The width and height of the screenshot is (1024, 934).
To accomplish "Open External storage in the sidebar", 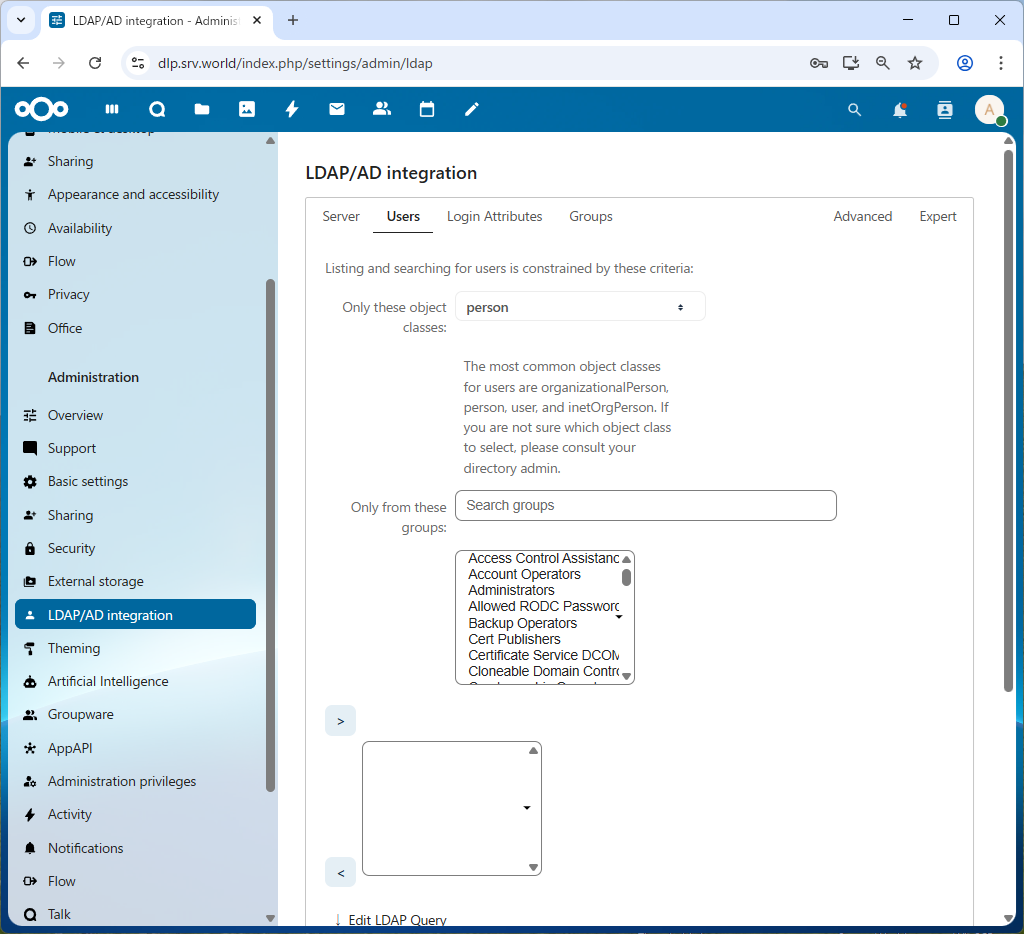I will click(x=95, y=581).
